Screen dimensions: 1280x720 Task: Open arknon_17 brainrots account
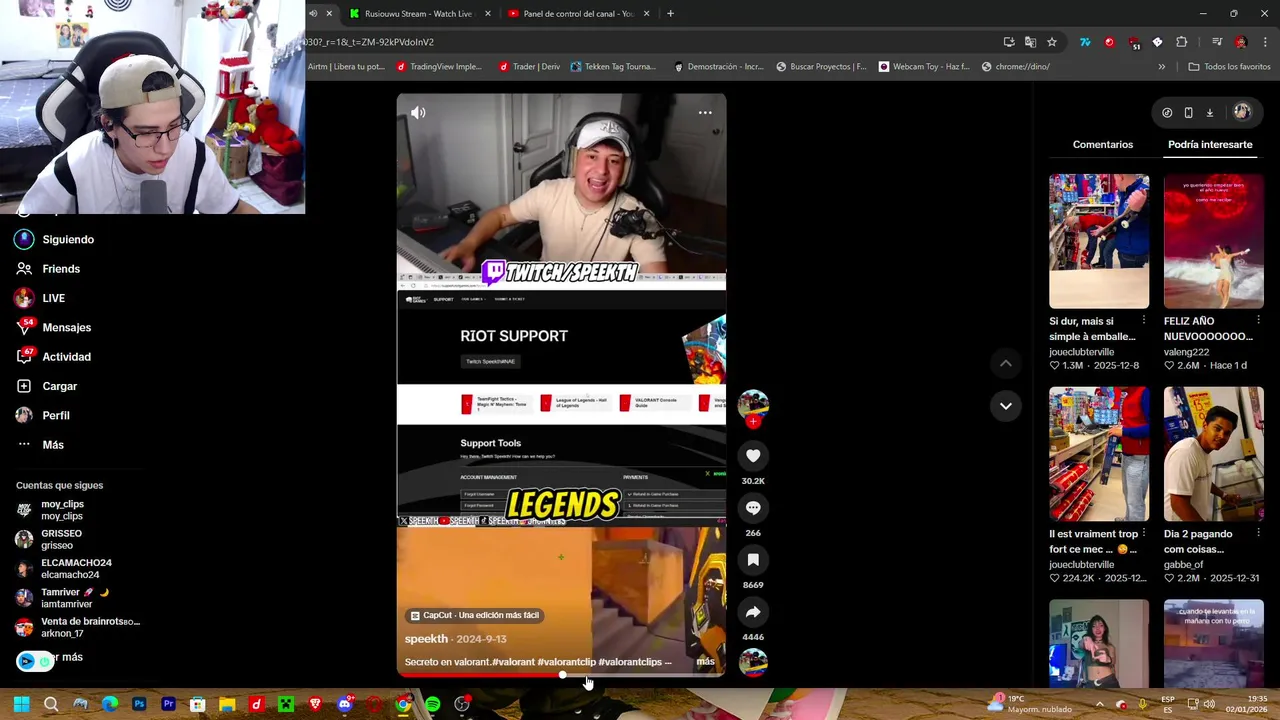[x=78, y=627]
